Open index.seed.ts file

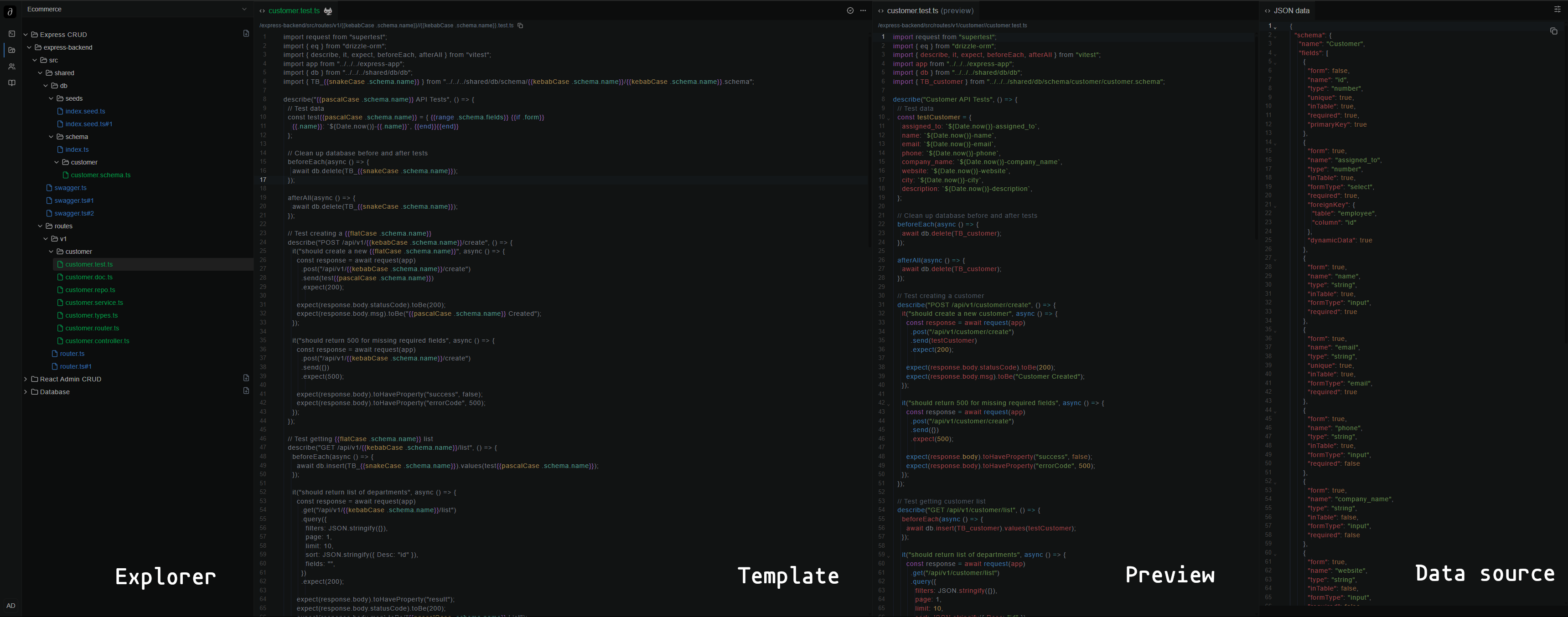coord(85,111)
